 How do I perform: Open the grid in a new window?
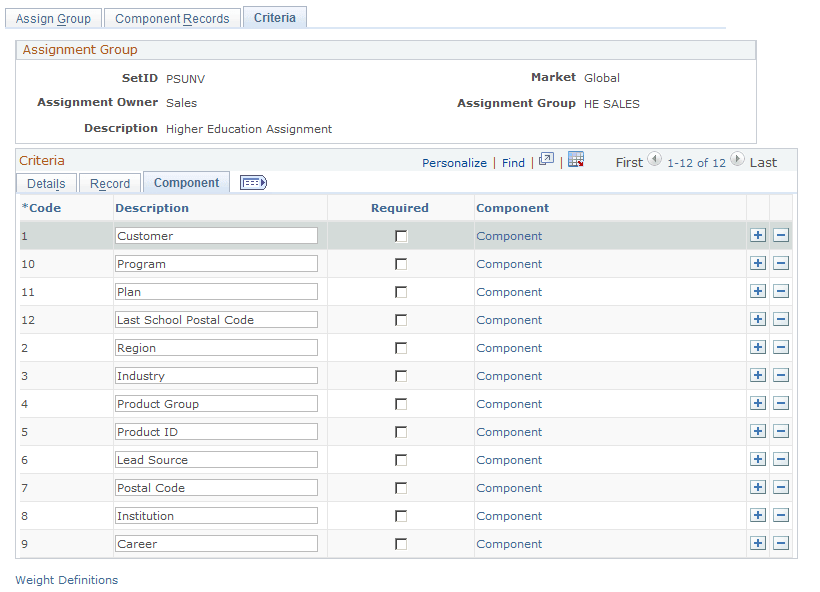click(x=544, y=160)
